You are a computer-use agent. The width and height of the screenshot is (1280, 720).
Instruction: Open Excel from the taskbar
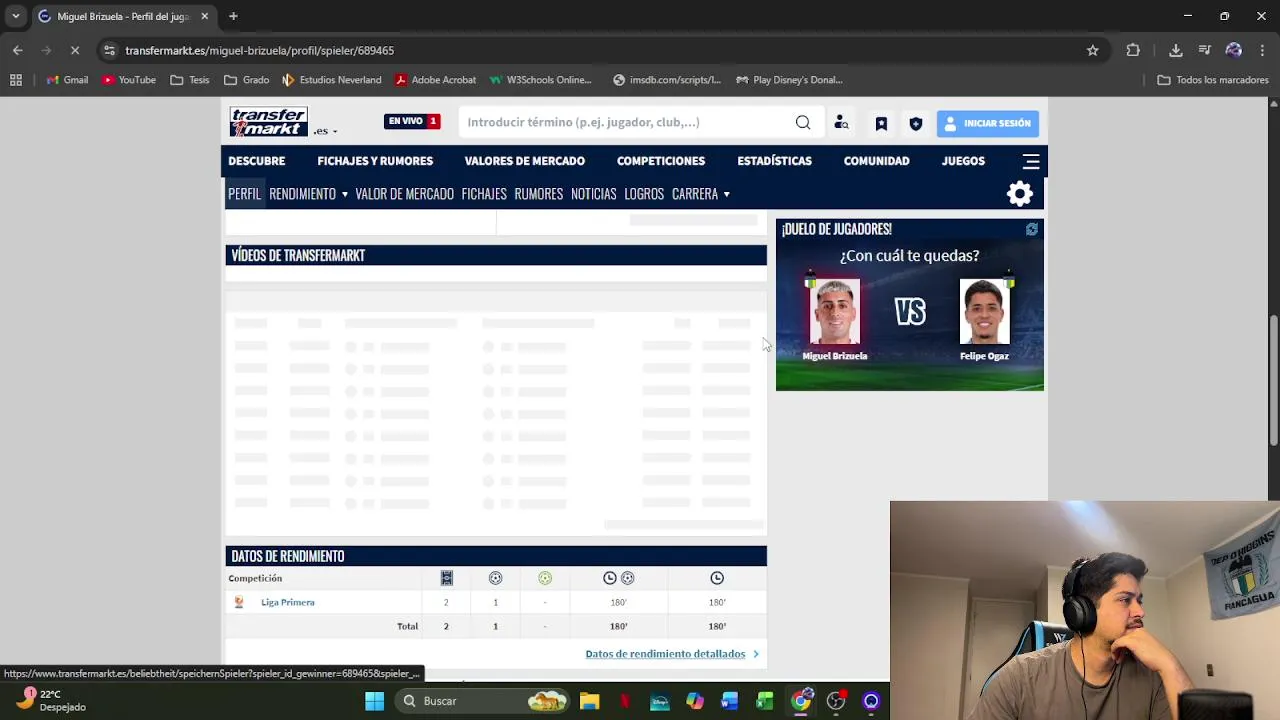[x=764, y=701]
